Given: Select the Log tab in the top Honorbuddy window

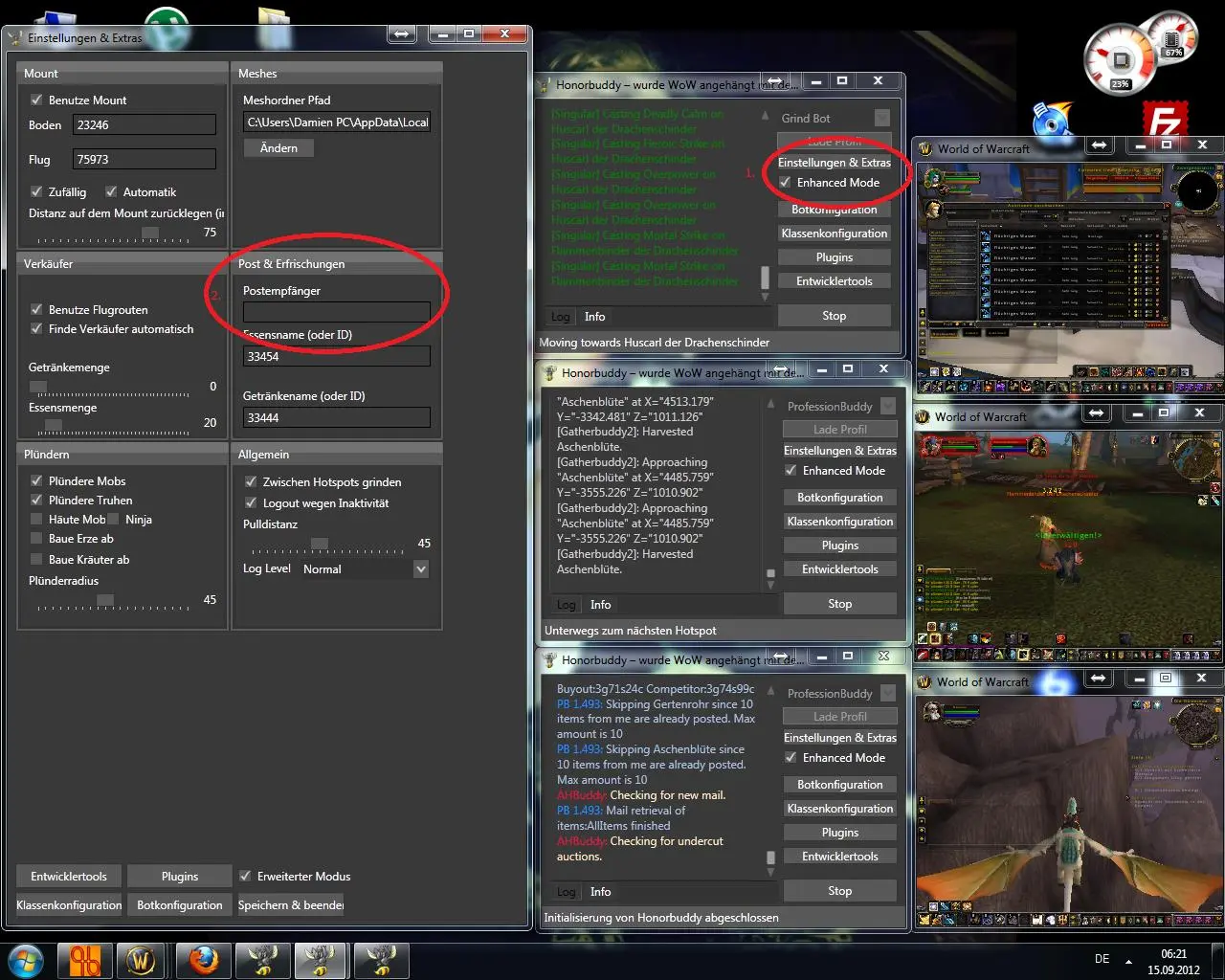Looking at the screenshot, I should pyautogui.click(x=561, y=317).
